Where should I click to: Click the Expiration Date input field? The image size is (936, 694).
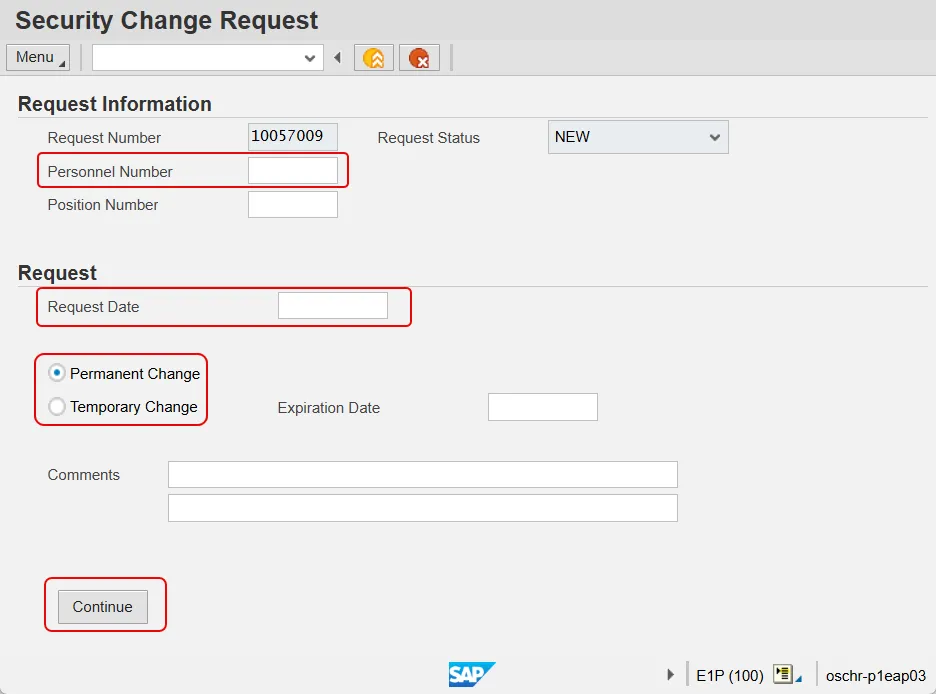click(x=542, y=407)
